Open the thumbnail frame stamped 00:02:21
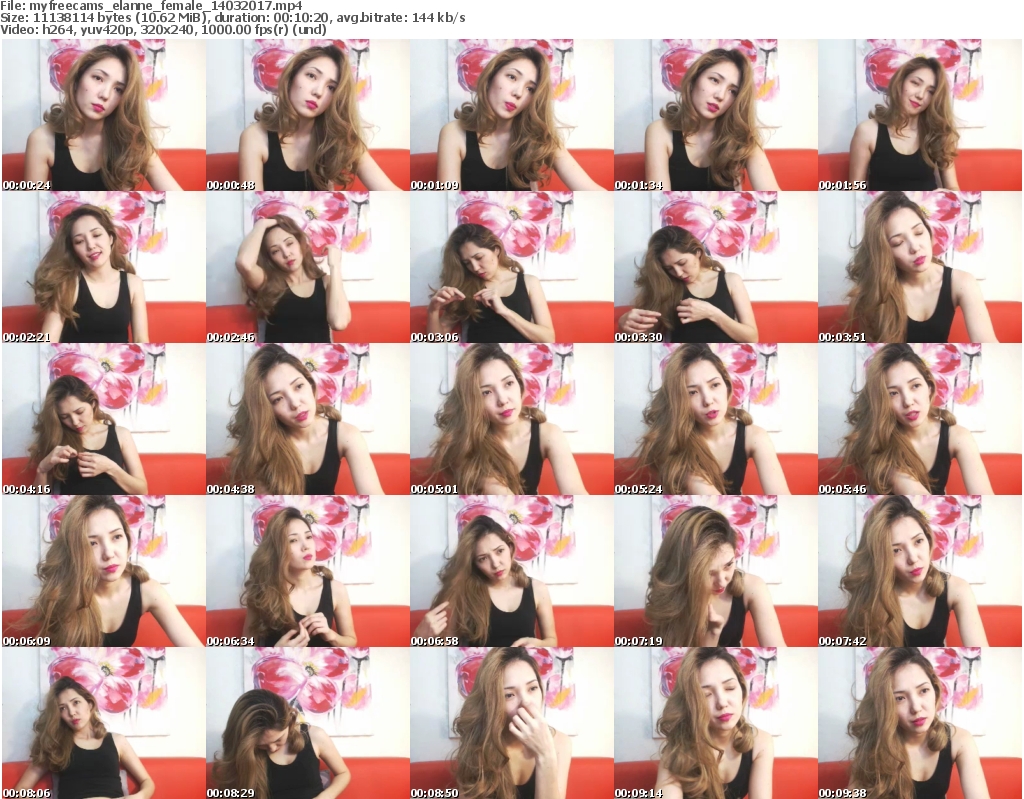Viewport: 1024px width, 799px height. [103, 267]
